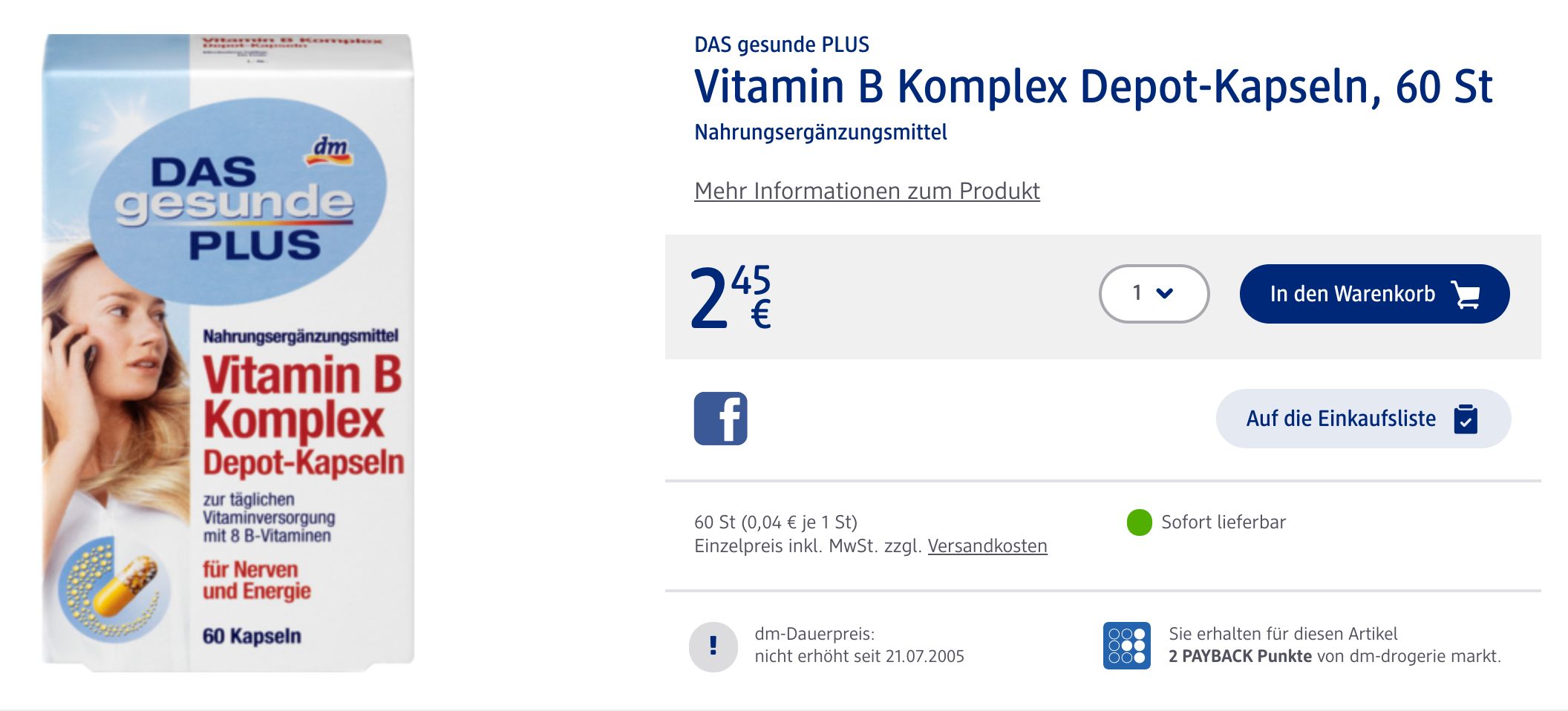Click the Sofort lieferbar availability text
Image resolution: width=1568 pixels, height=711 pixels.
coord(1223,522)
